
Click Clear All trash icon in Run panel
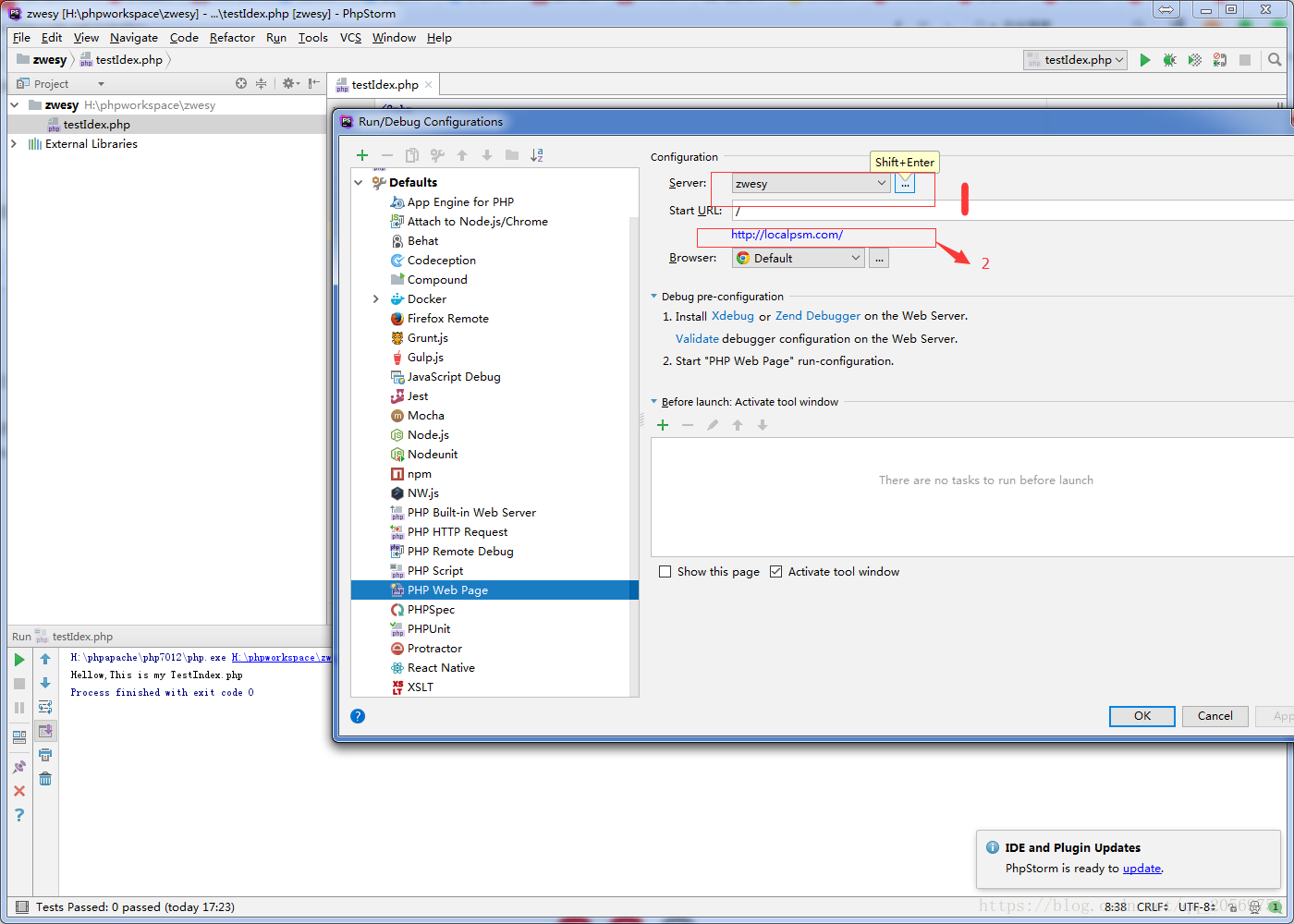(45, 778)
